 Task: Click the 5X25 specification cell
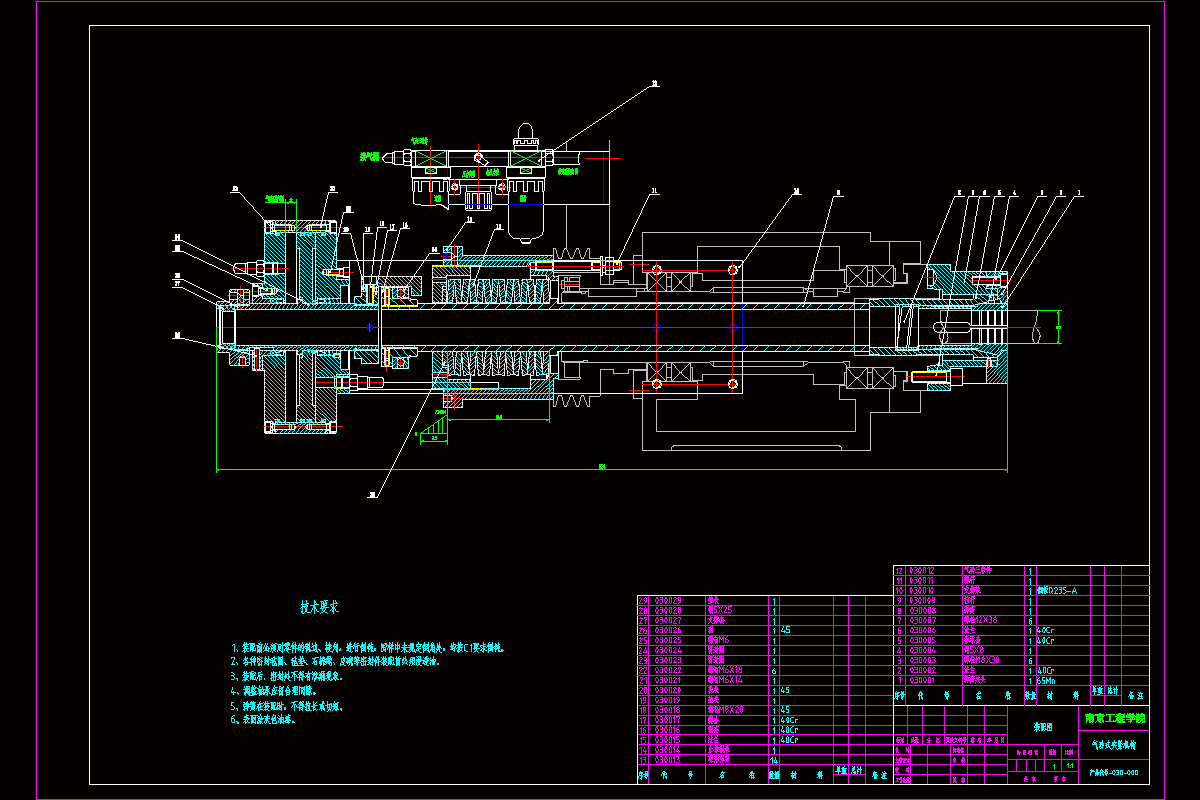tap(722, 610)
